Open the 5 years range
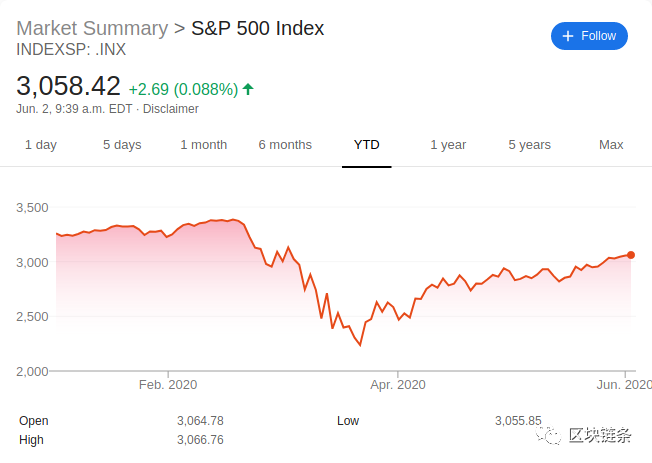 529,145
